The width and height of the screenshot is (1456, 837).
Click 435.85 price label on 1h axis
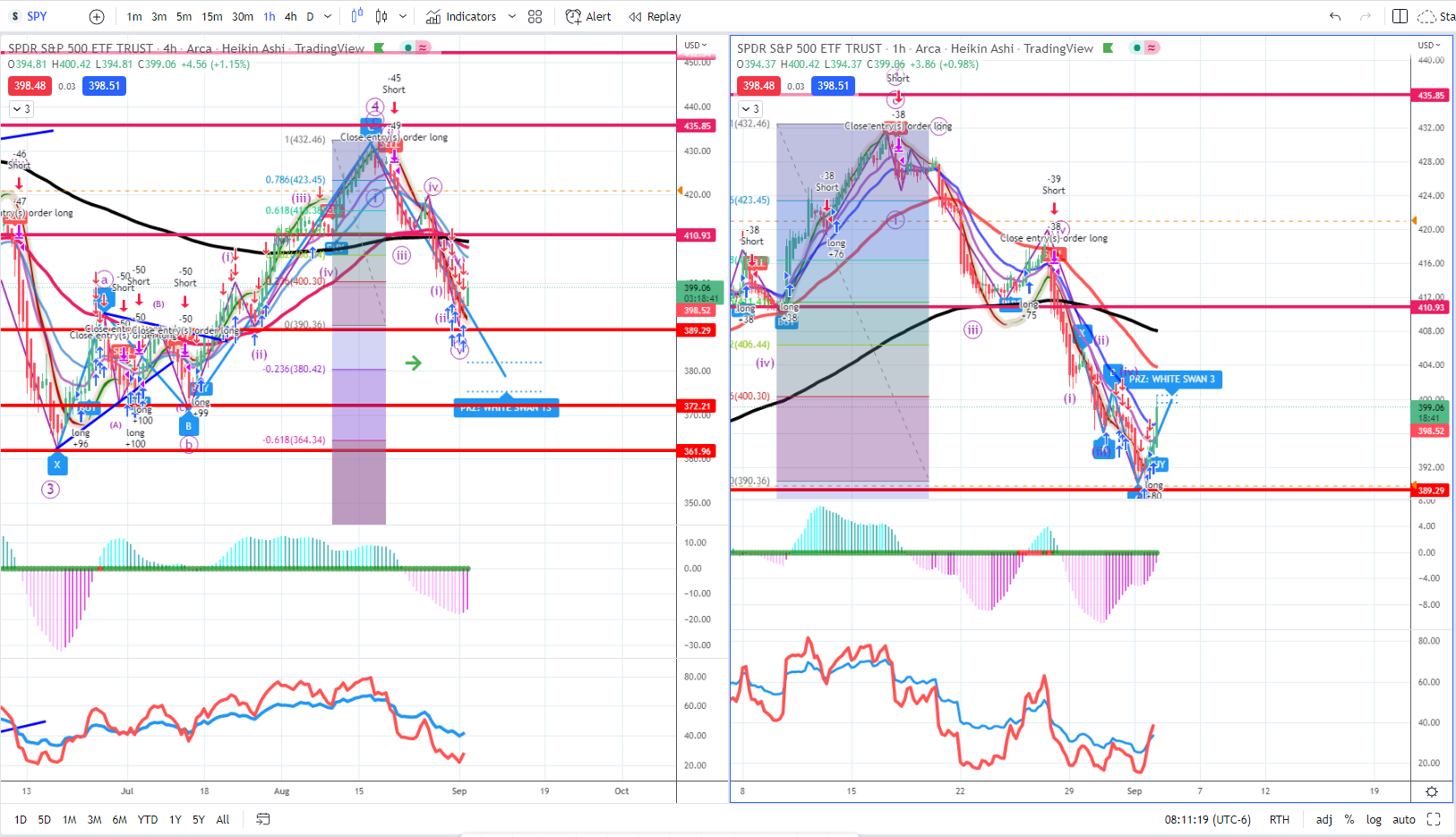(x=1431, y=95)
